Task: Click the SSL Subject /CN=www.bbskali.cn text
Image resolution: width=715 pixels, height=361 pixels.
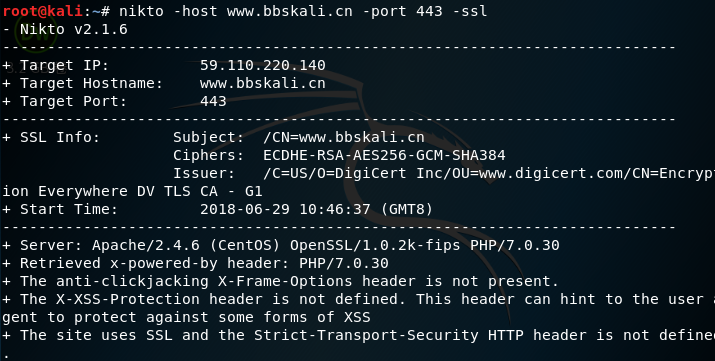Action: pyautogui.click(x=344, y=137)
